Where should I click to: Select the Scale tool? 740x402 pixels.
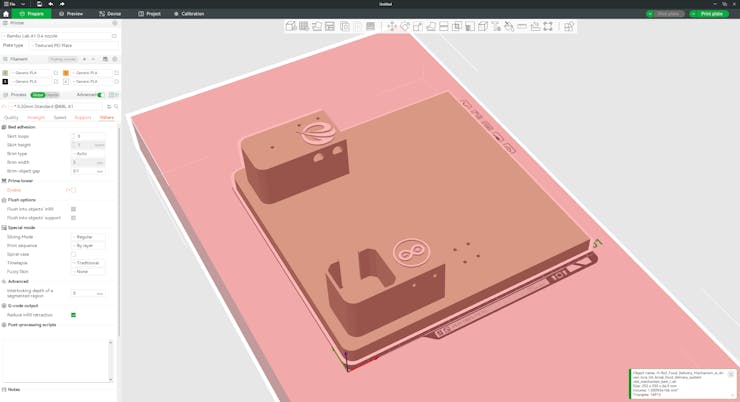pos(418,26)
